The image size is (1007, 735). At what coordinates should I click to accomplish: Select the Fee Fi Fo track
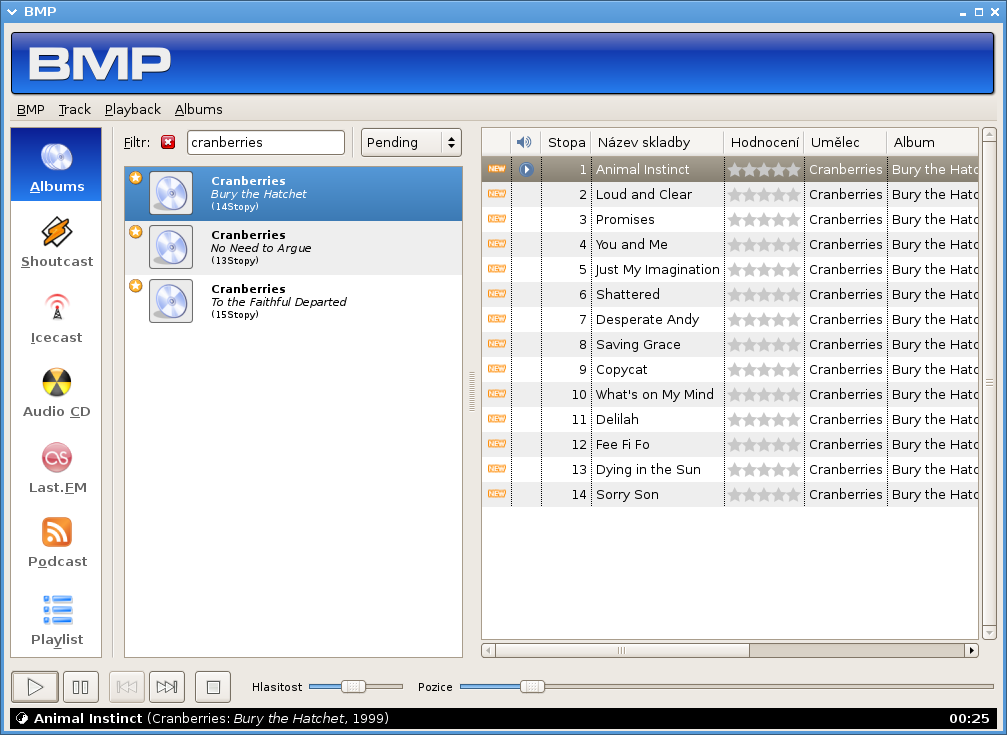click(730, 445)
